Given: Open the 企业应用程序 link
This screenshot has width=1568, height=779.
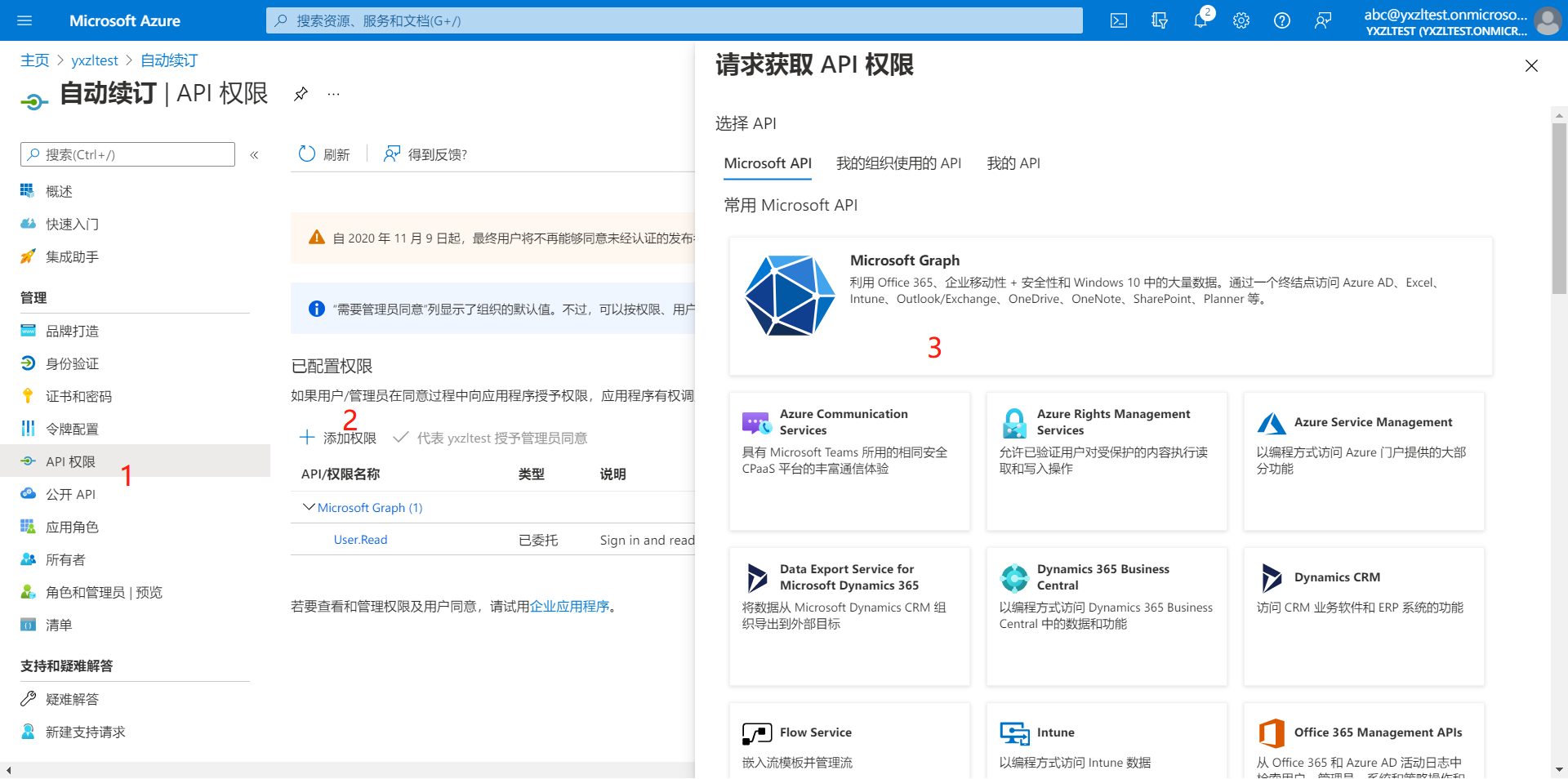Looking at the screenshot, I should 569,606.
